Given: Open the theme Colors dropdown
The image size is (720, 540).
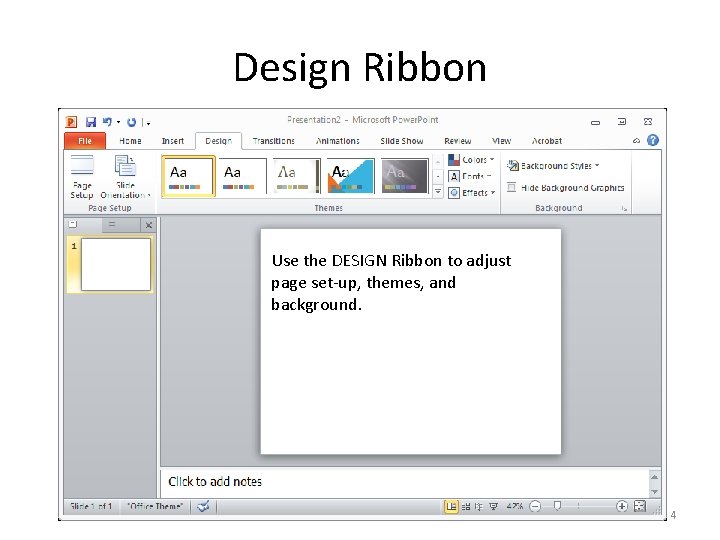Looking at the screenshot, I should pos(472,160).
